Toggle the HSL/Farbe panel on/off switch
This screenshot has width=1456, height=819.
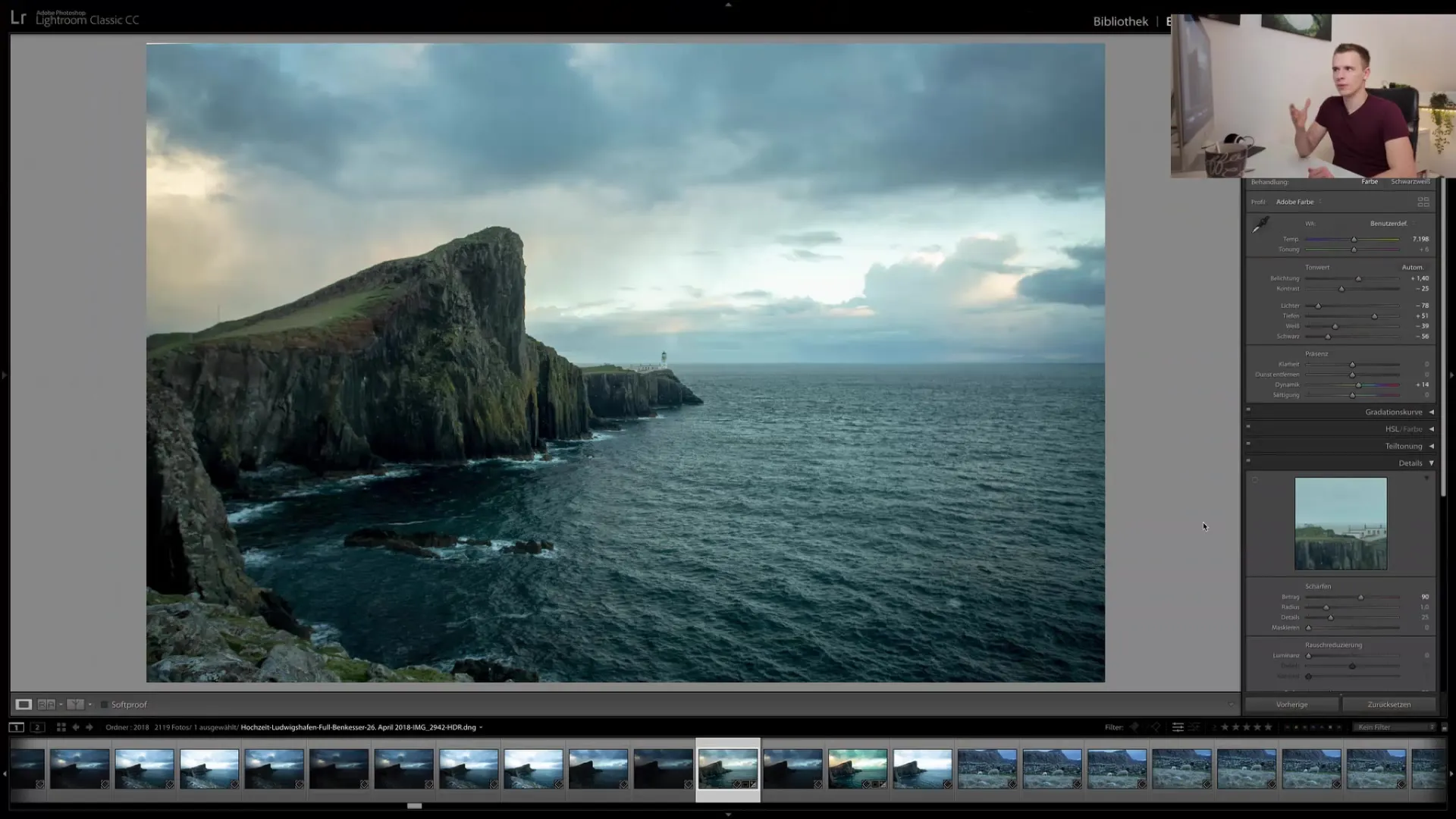(1248, 427)
